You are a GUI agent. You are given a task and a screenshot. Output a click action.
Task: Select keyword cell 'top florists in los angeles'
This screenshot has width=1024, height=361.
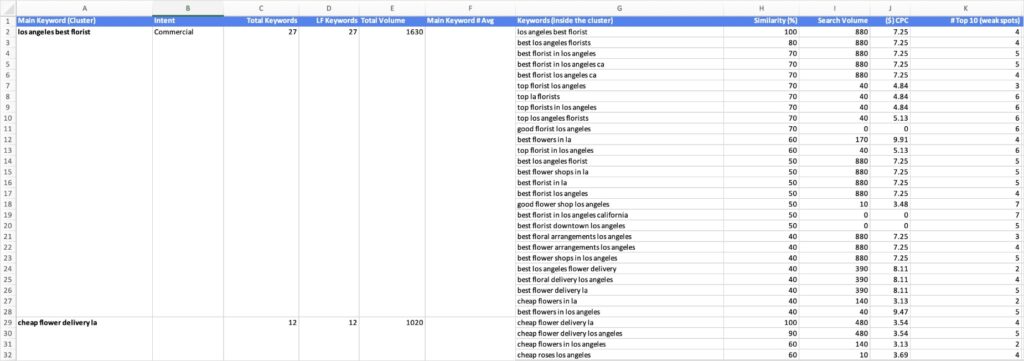[x=618, y=107]
